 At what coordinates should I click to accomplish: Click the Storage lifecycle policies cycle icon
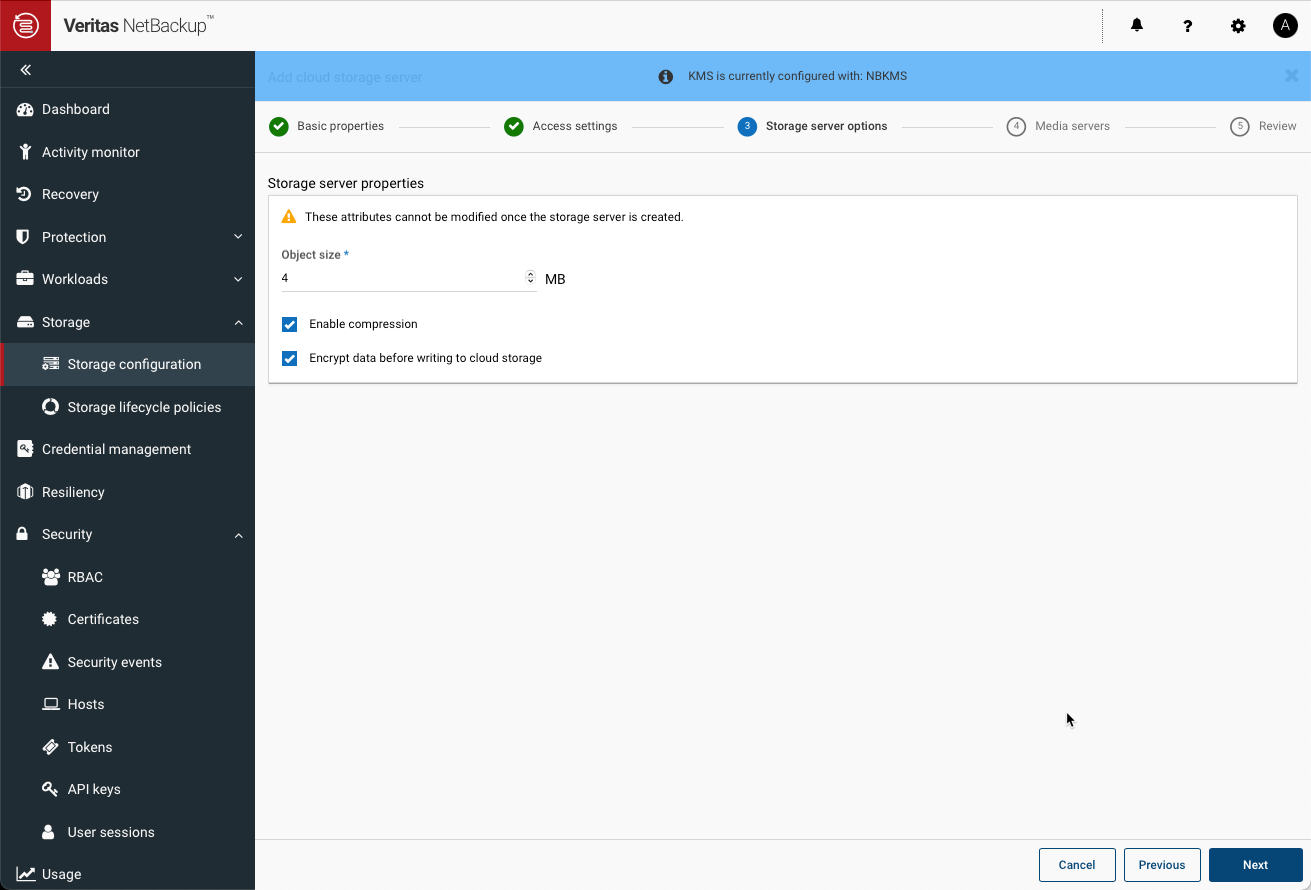point(50,407)
